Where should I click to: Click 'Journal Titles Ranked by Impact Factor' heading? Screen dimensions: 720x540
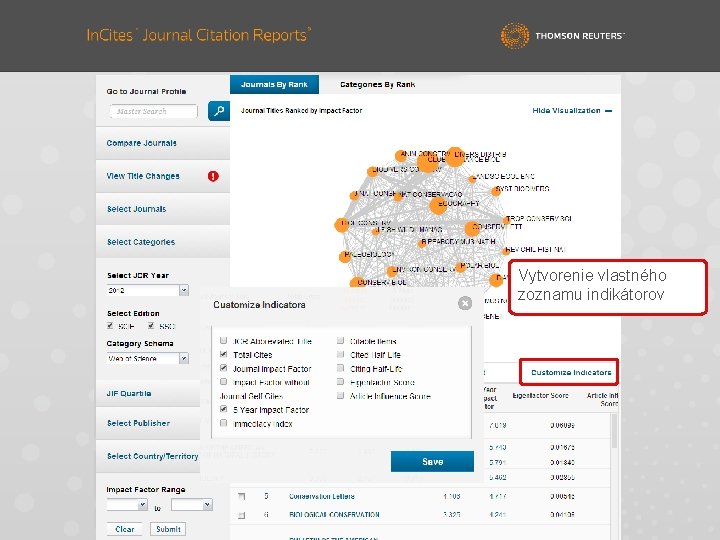coord(302,111)
